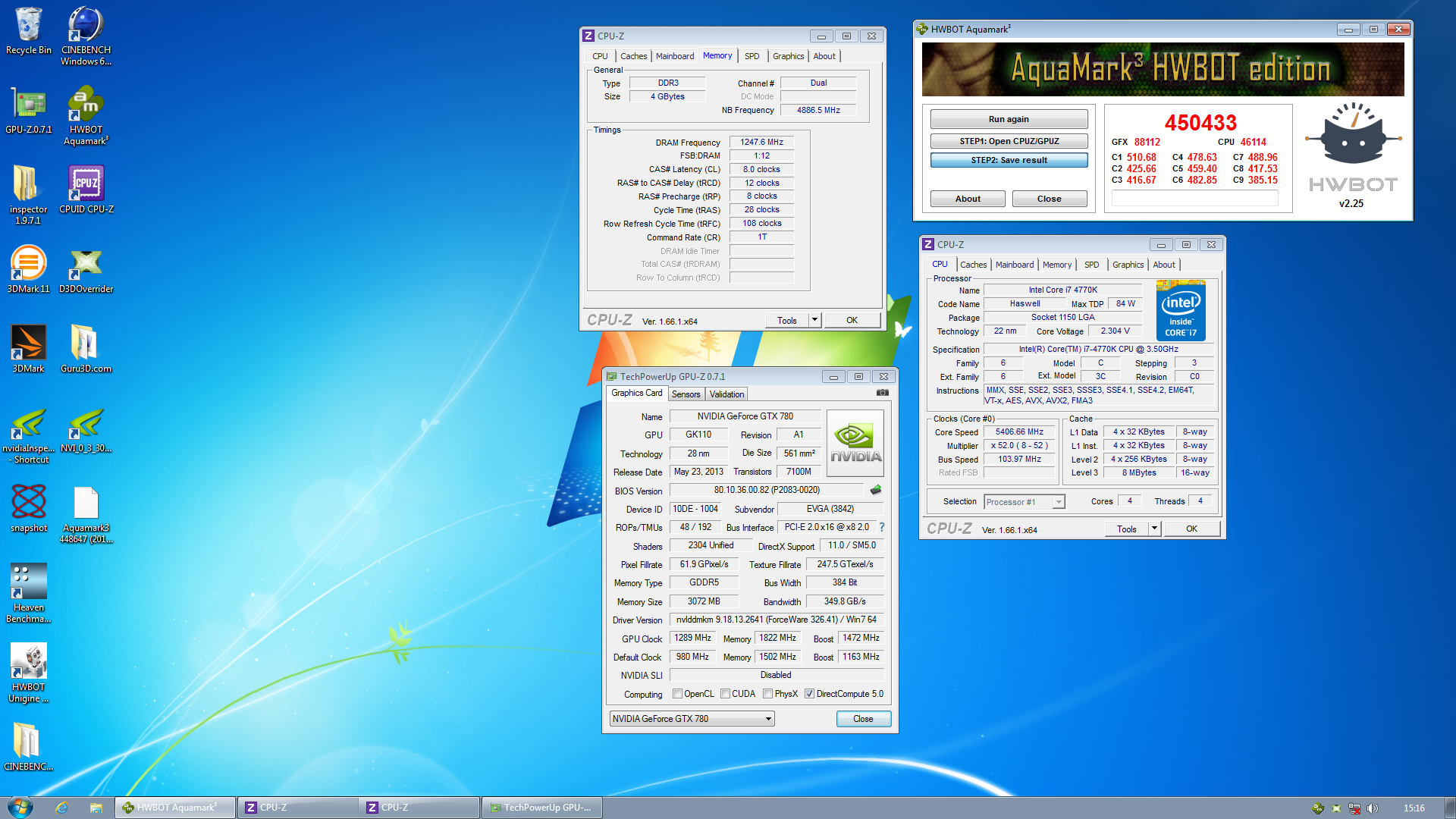
Task: Open the CINEBENCH folder at the bottom
Action: [x=29, y=747]
